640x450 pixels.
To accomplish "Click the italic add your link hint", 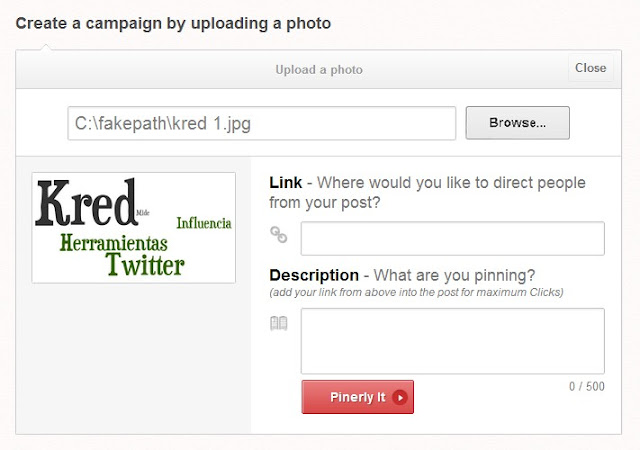I will coord(416,292).
